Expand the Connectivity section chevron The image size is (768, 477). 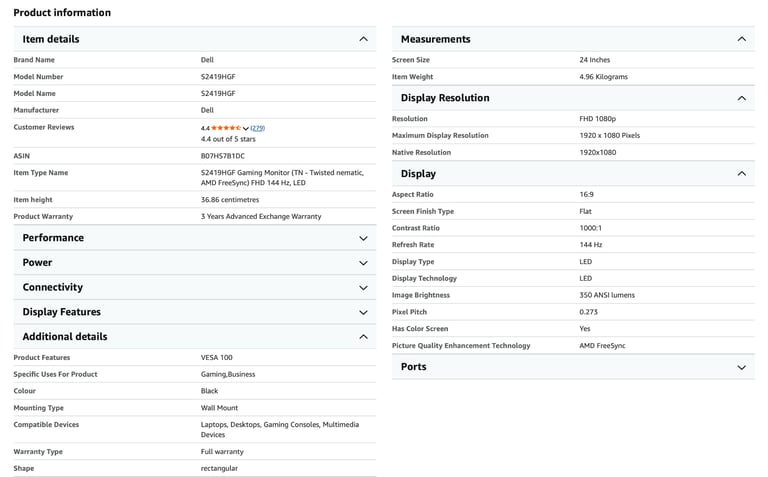coord(363,287)
